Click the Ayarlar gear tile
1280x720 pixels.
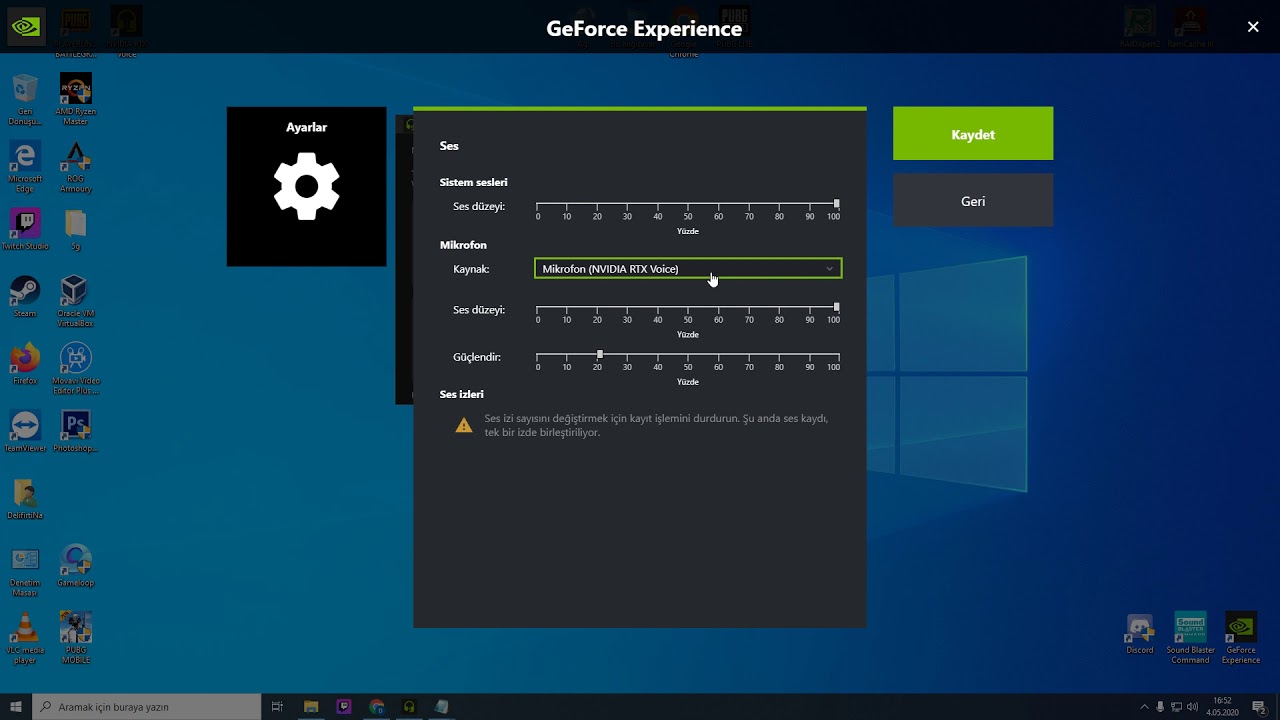(306, 187)
